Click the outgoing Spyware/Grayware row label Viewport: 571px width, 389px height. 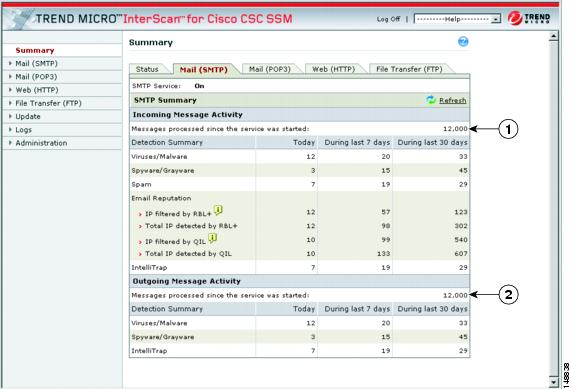coord(162,337)
